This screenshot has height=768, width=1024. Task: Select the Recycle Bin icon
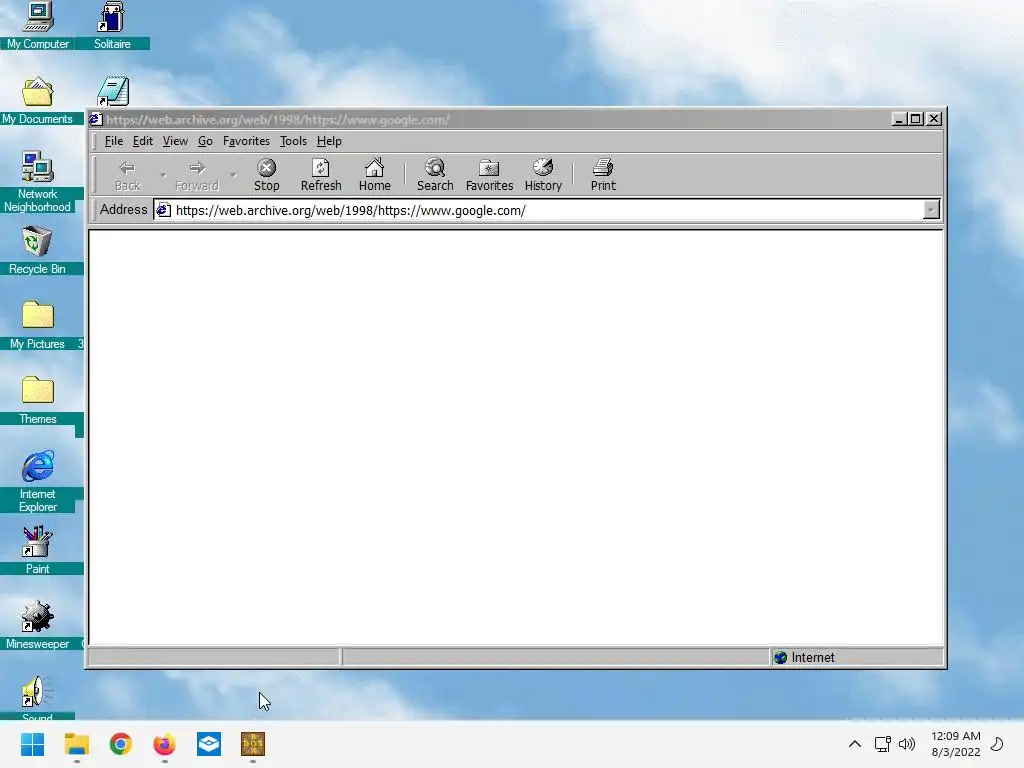coord(37,250)
